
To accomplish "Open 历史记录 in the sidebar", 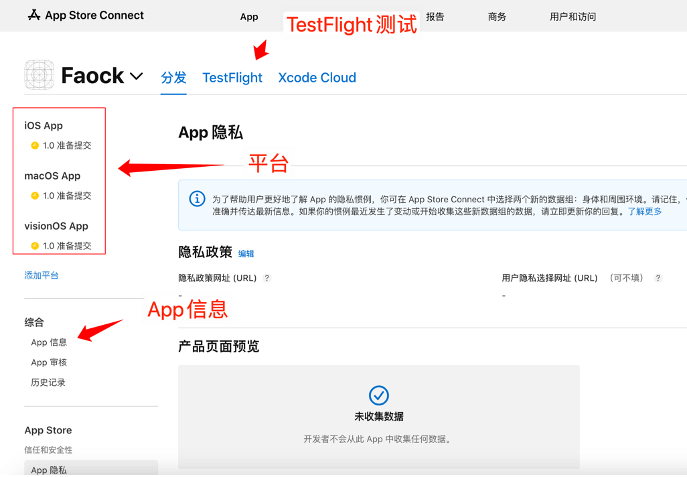I will 48,382.
